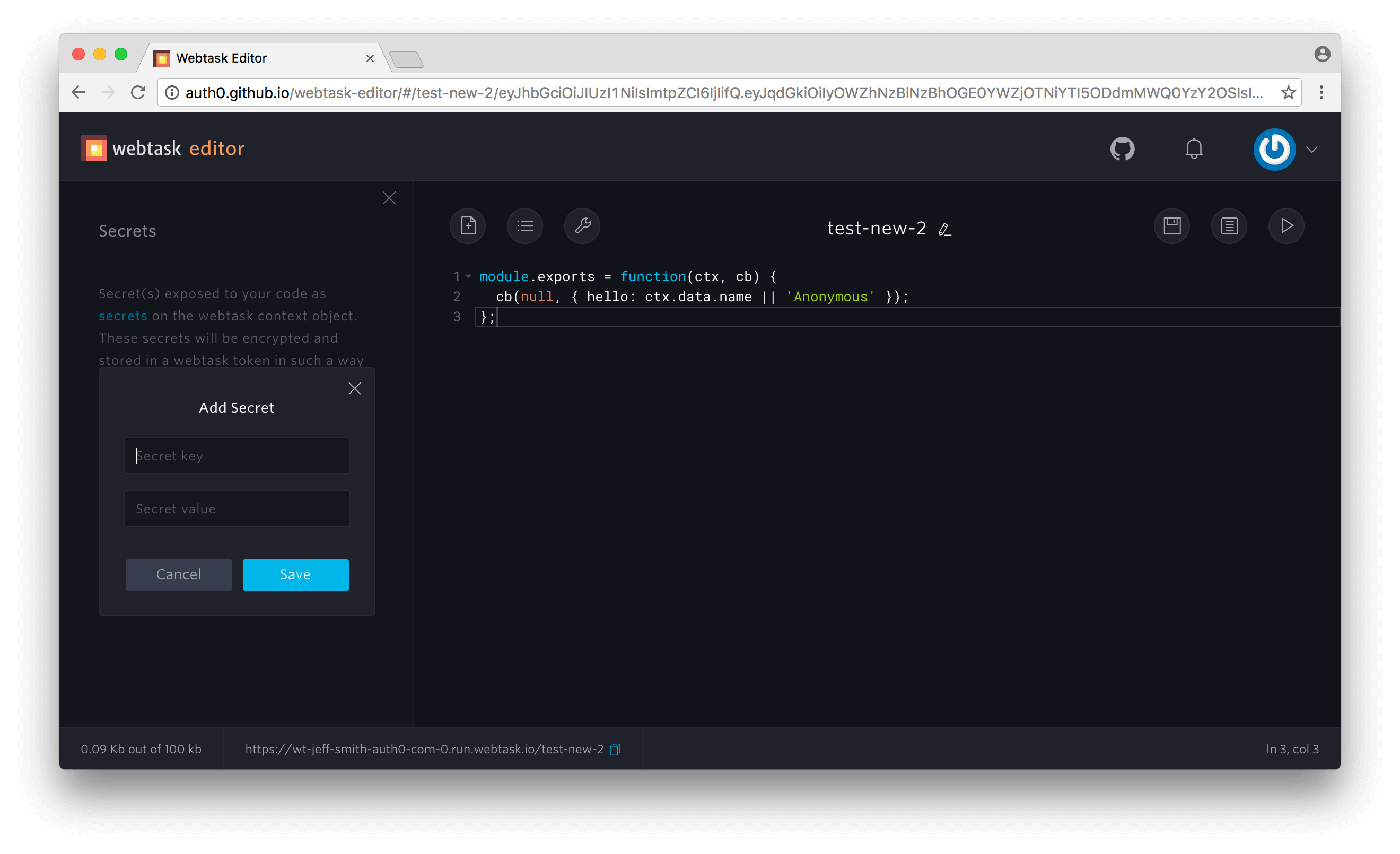Close the Add Secret dialog
The width and height of the screenshot is (1400, 854).
(x=355, y=389)
